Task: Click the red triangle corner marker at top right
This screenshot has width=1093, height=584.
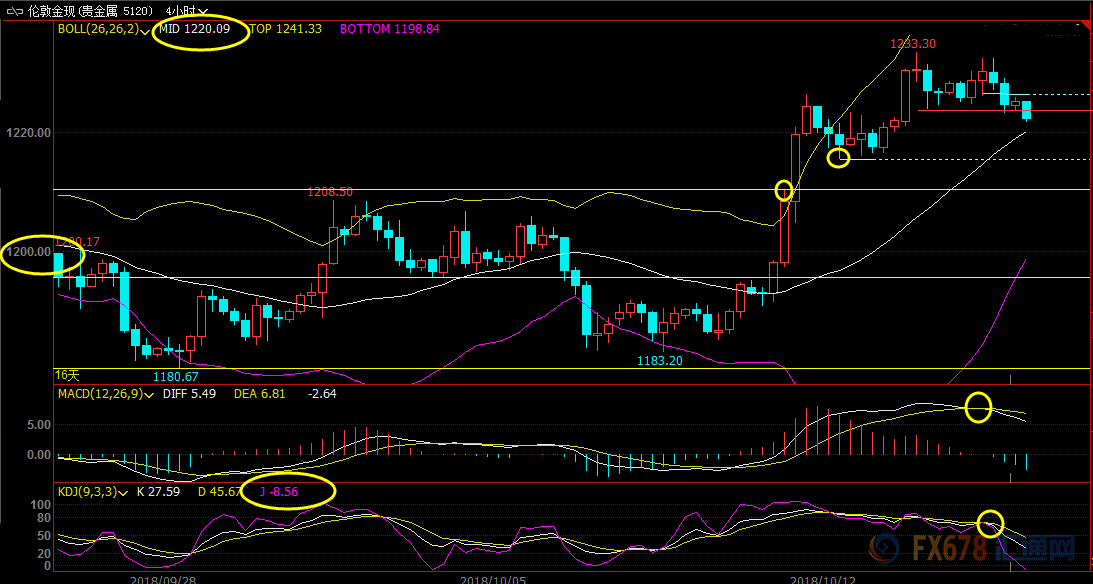Action: coord(1085,26)
